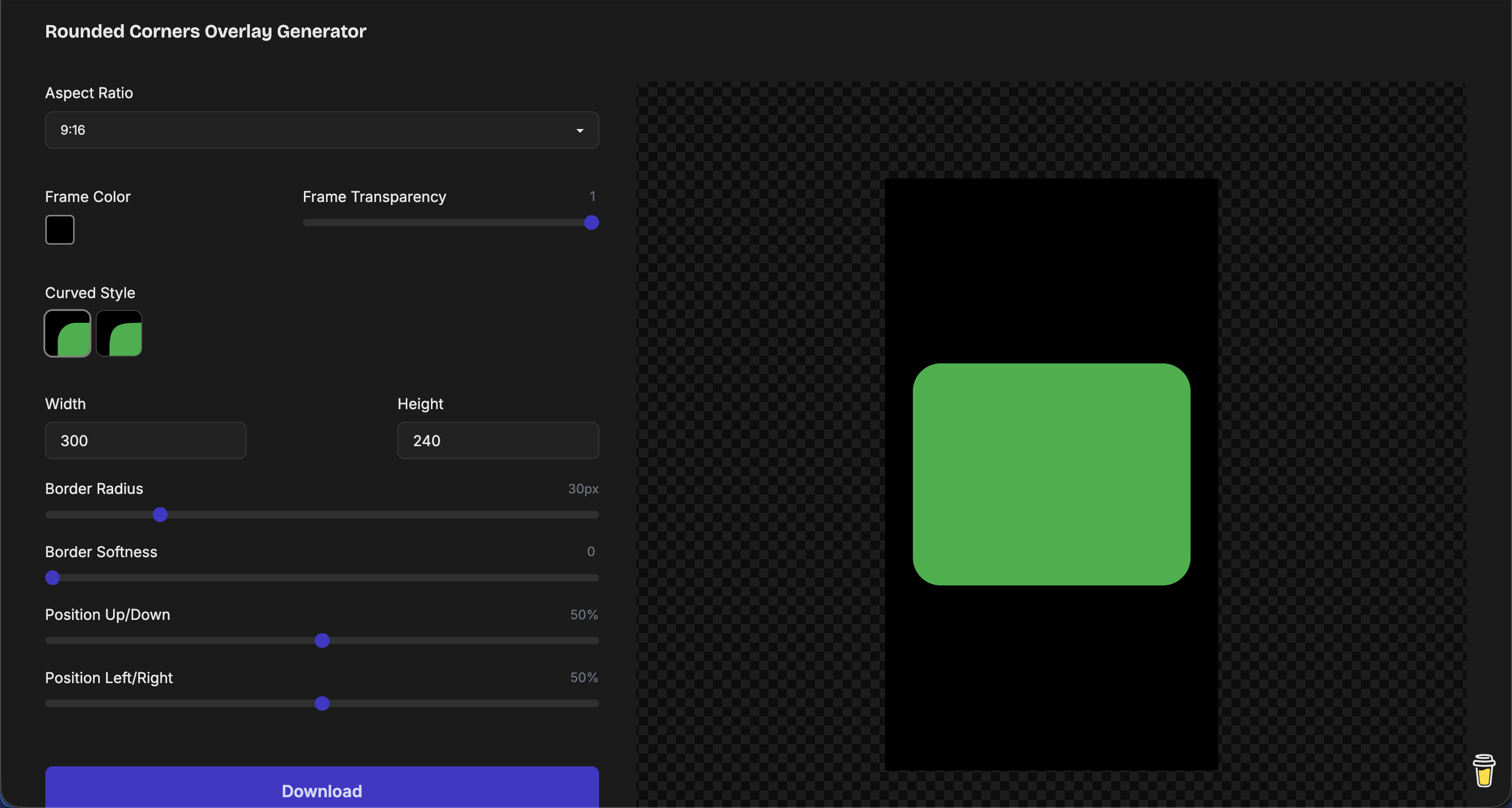Click the Width input showing 300
1512x808 pixels.
pyautogui.click(x=145, y=440)
